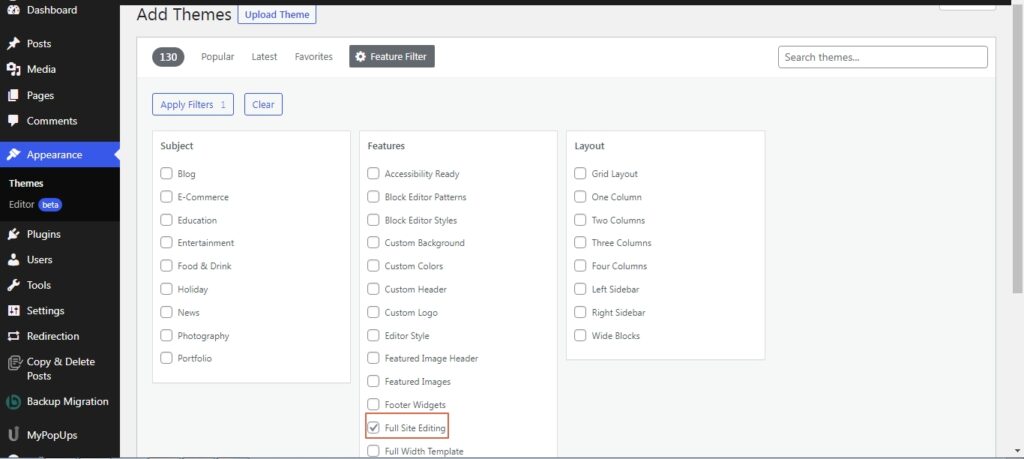Check the E-Commerce checkbox
Screen dimensions: 1024x459
pos(167,197)
